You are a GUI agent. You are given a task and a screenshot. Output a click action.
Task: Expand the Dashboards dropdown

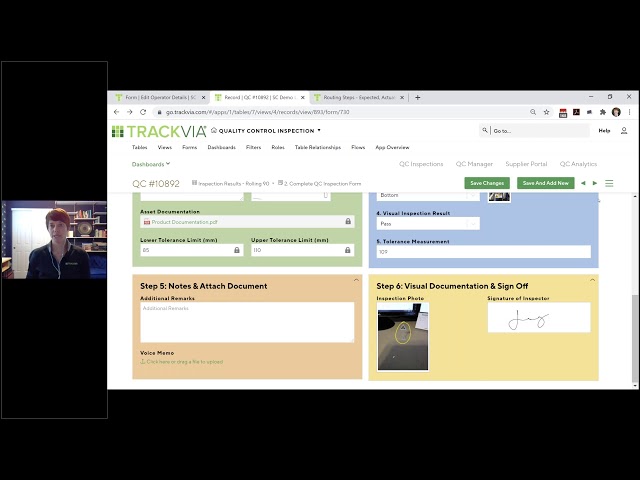click(151, 164)
